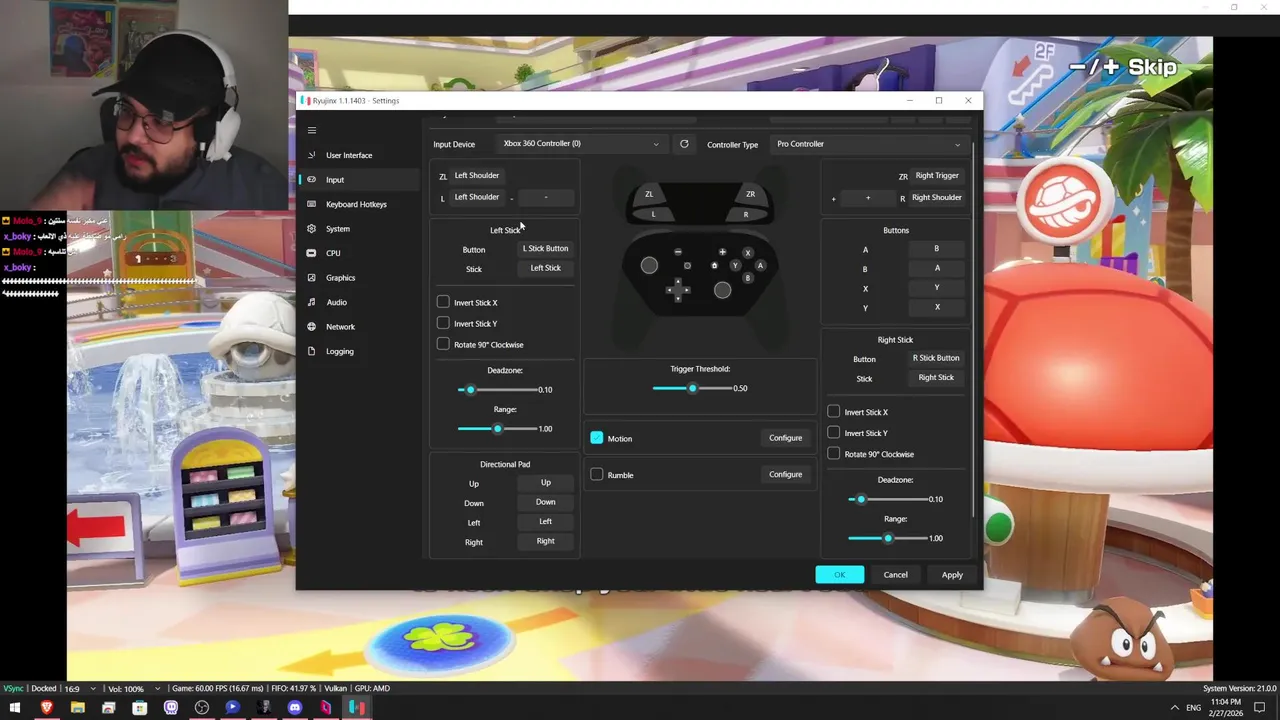Remap the L Left Shoulder binding

[477, 197]
